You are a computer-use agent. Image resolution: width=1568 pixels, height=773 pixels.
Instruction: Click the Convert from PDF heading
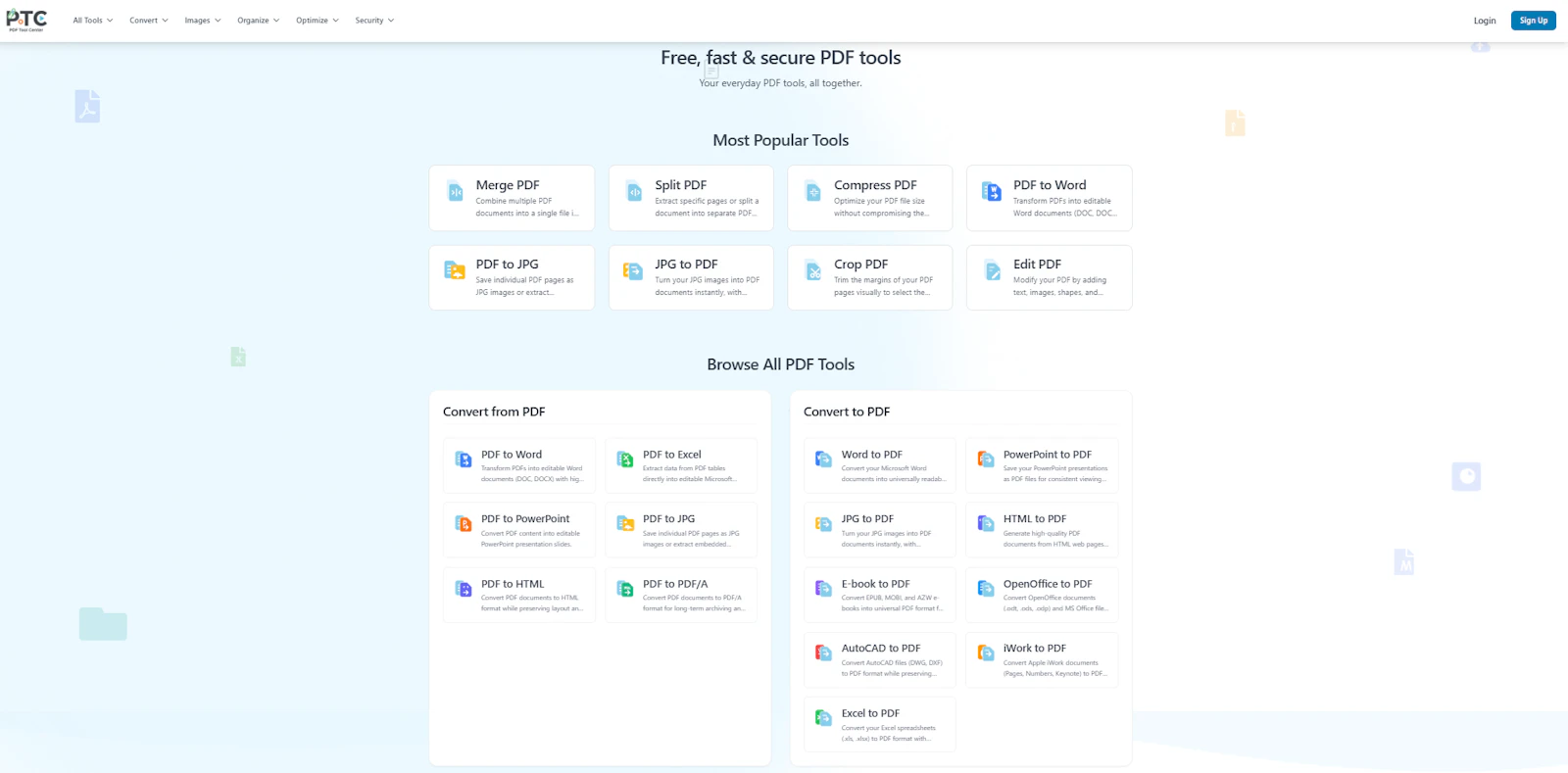(494, 411)
